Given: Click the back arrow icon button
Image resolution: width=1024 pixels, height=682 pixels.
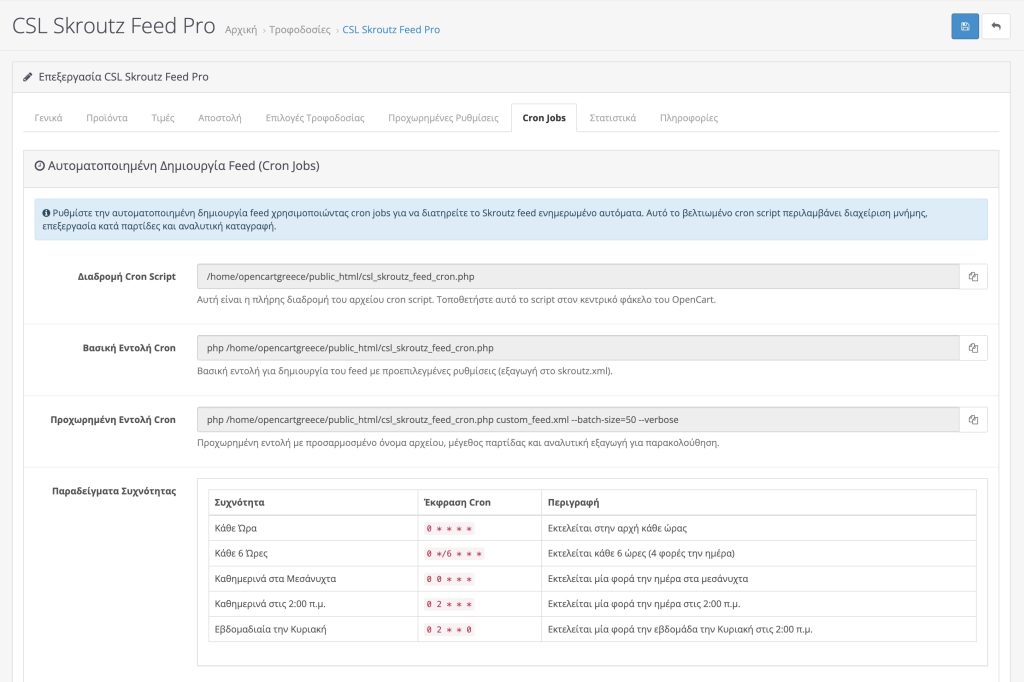Looking at the screenshot, I should [996, 26].
